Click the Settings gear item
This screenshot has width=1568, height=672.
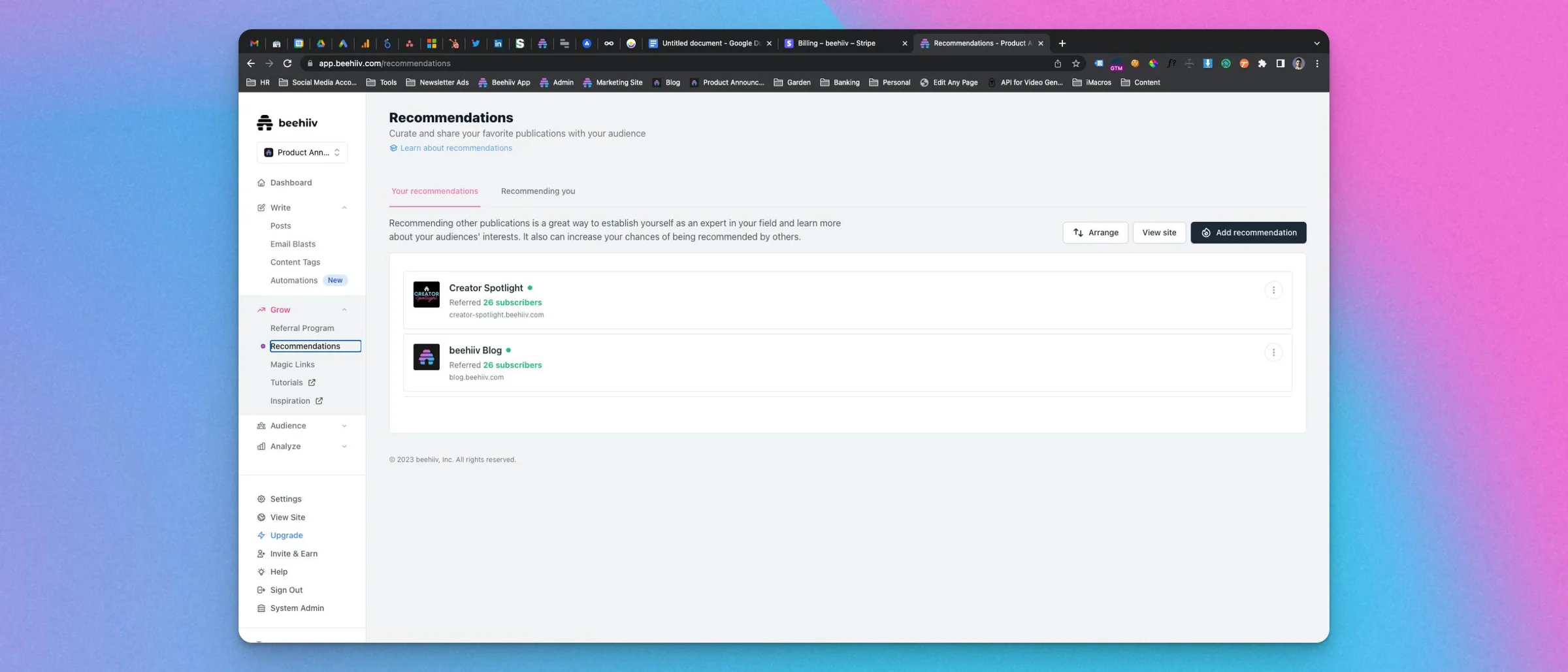(279, 499)
